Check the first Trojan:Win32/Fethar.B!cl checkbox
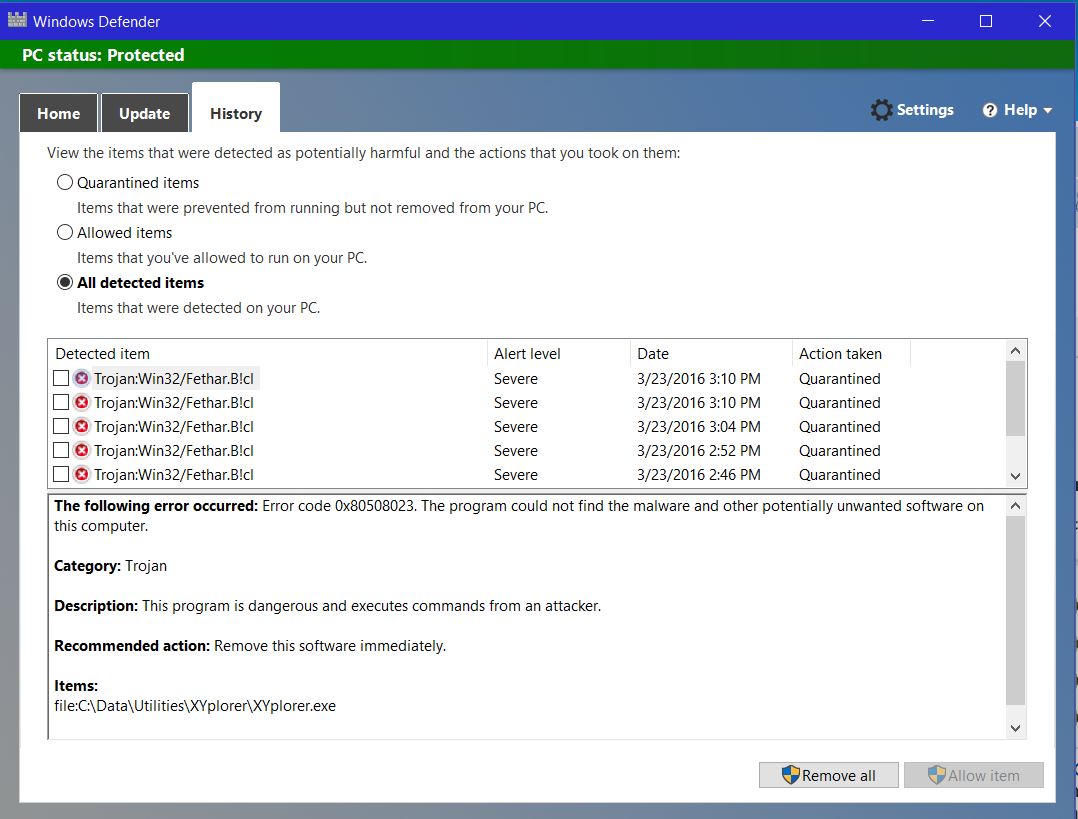The height and width of the screenshot is (819, 1078). tap(62, 378)
